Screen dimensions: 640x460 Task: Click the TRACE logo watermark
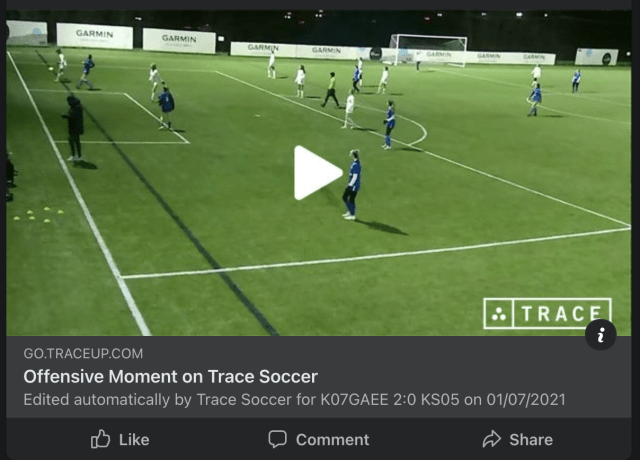(x=547, y=313)
